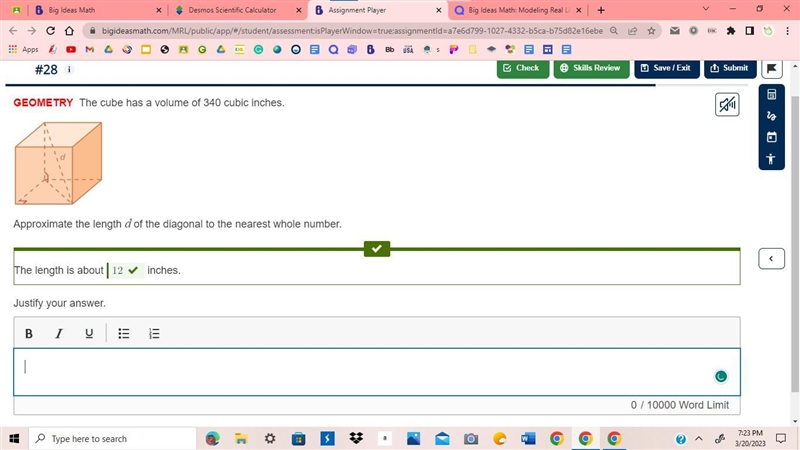The height and width of the screenshot is (450, 800).
Task: Open the first Google Drive bookmark
Action: pos(108,49)
